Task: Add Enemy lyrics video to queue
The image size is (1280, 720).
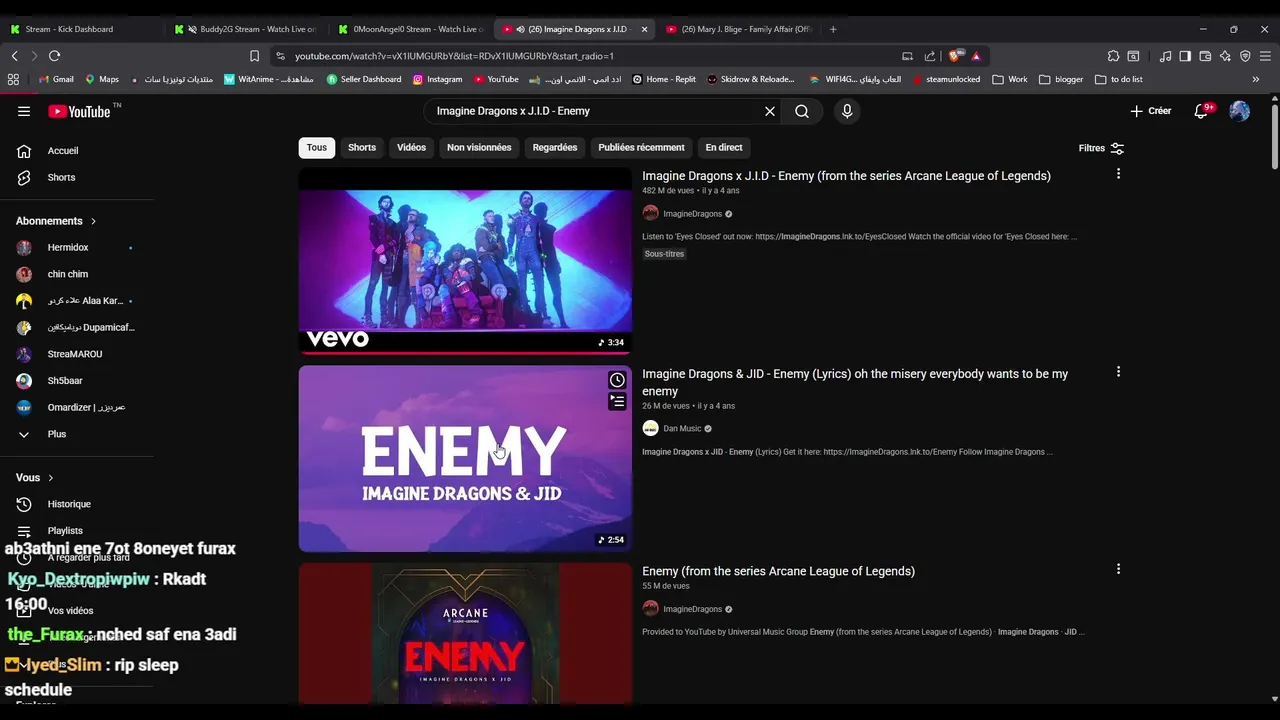Action: [x=617, y=401]
